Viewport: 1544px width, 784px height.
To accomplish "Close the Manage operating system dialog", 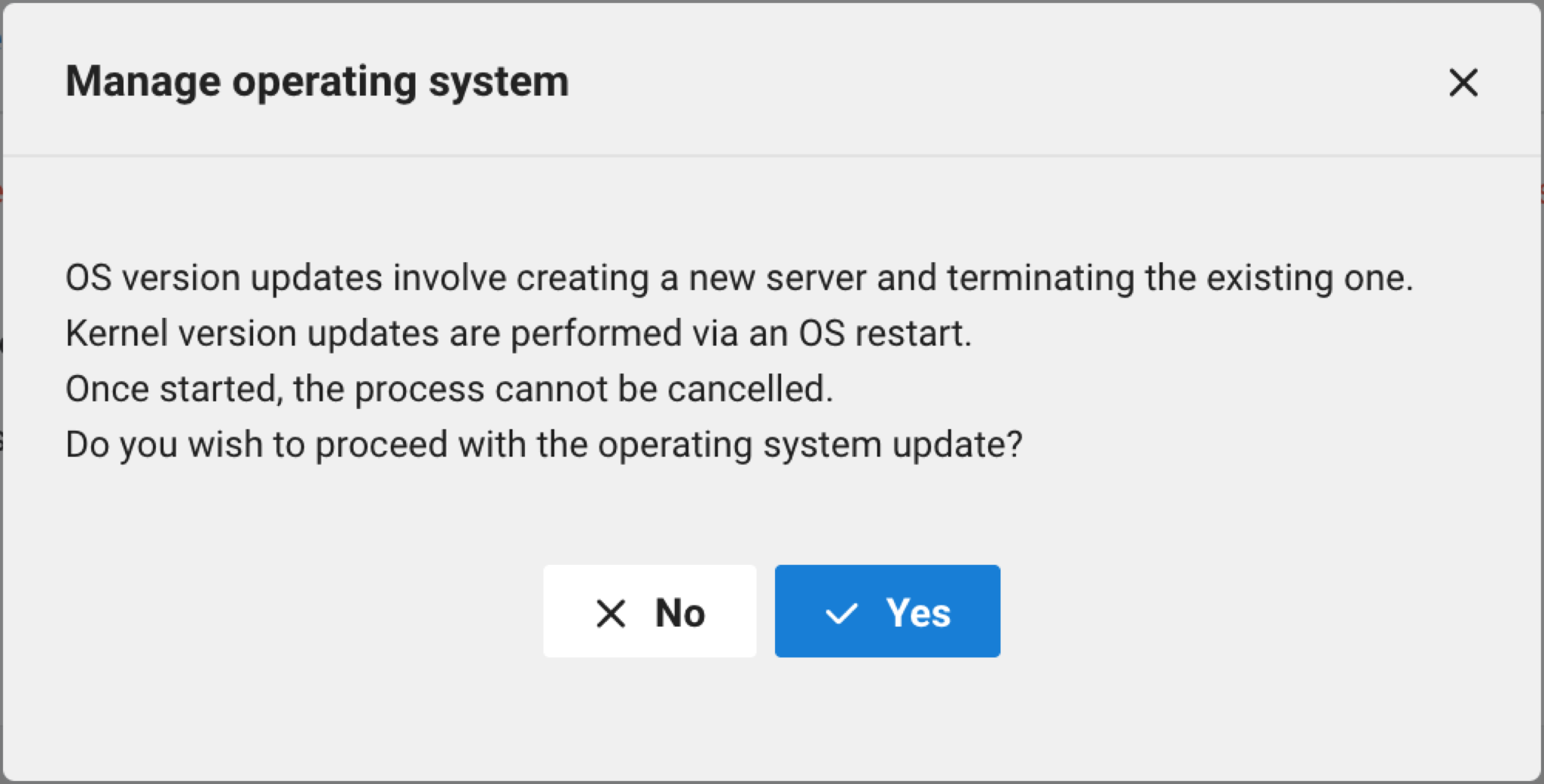I will [x=1463, y=82].
